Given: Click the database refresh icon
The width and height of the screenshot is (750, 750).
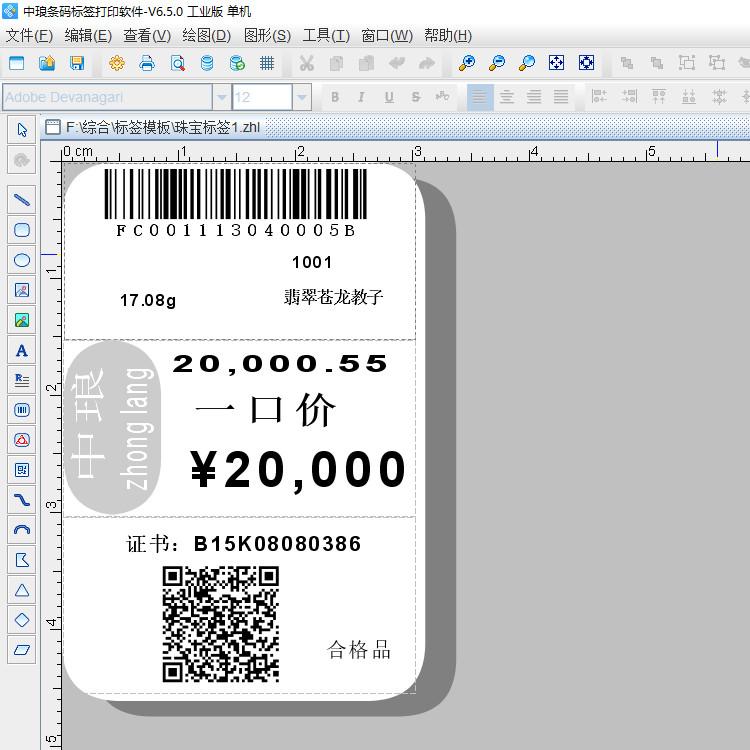Looking at the screenshot, I should click(x=237, y=63).
